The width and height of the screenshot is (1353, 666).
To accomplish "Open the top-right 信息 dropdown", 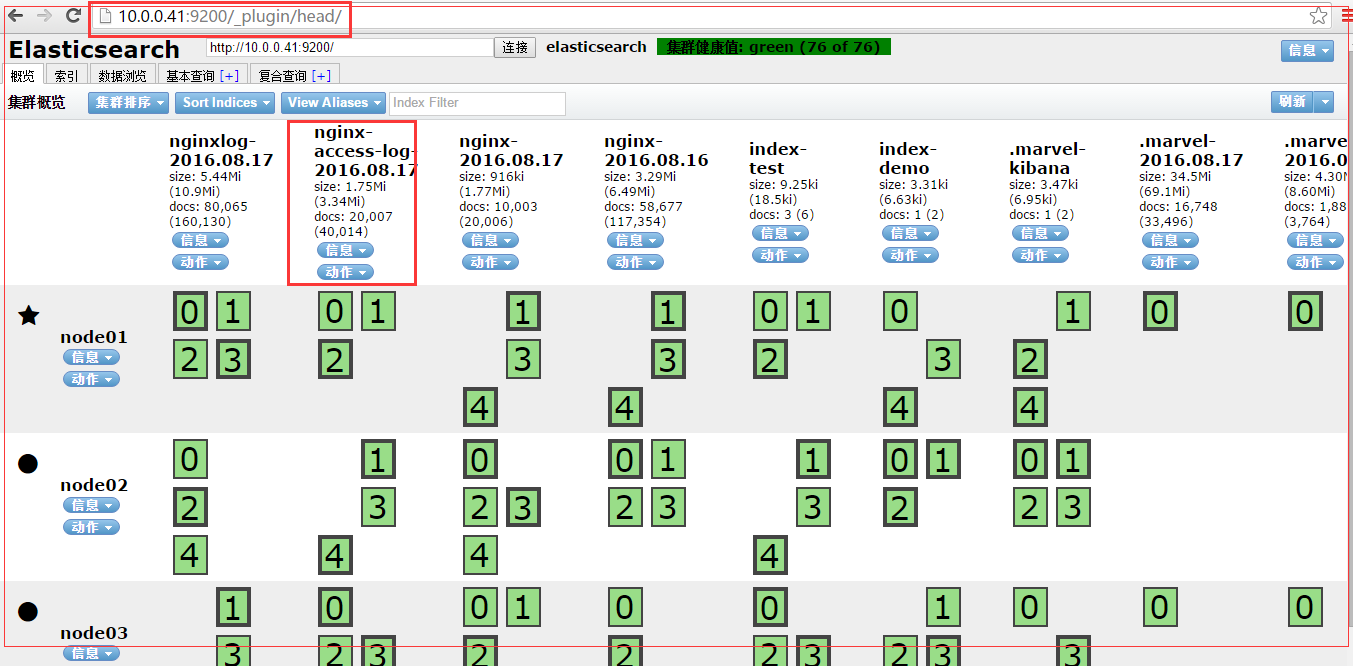I will pyautogui.click(x=1307, y=50).
